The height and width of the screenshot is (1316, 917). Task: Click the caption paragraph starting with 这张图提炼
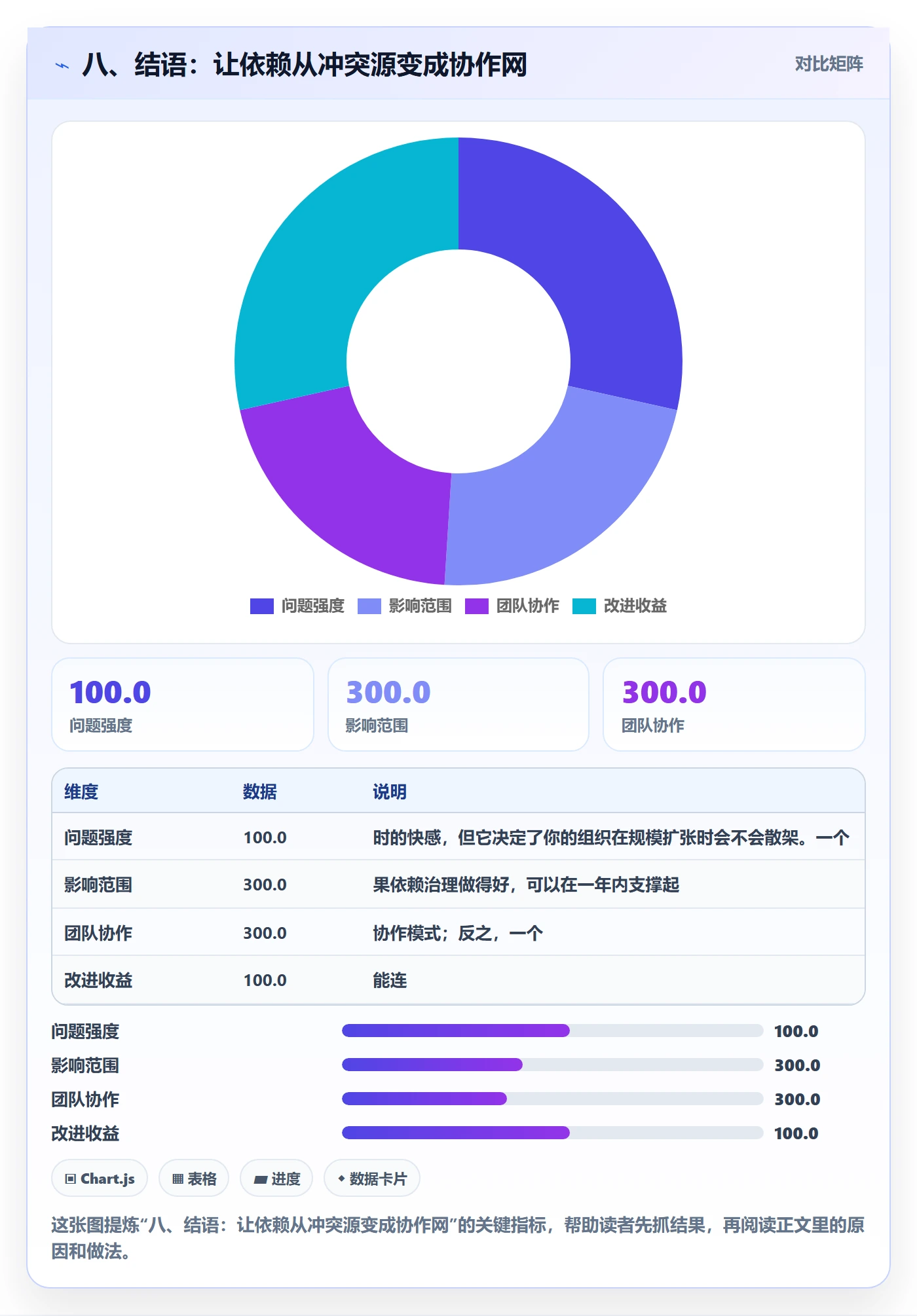point(458,1238)
